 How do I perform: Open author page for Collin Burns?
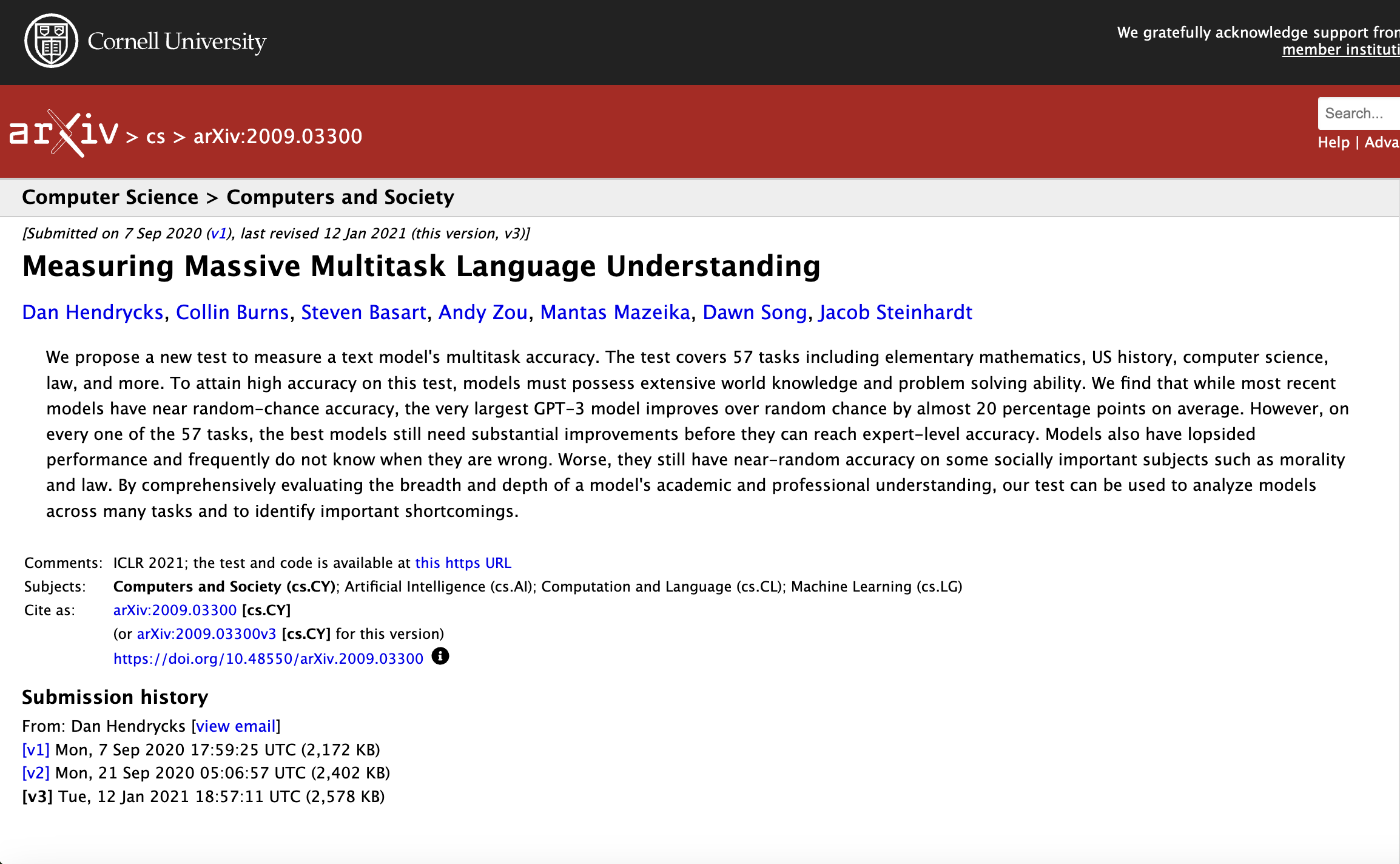click(232, 312)
